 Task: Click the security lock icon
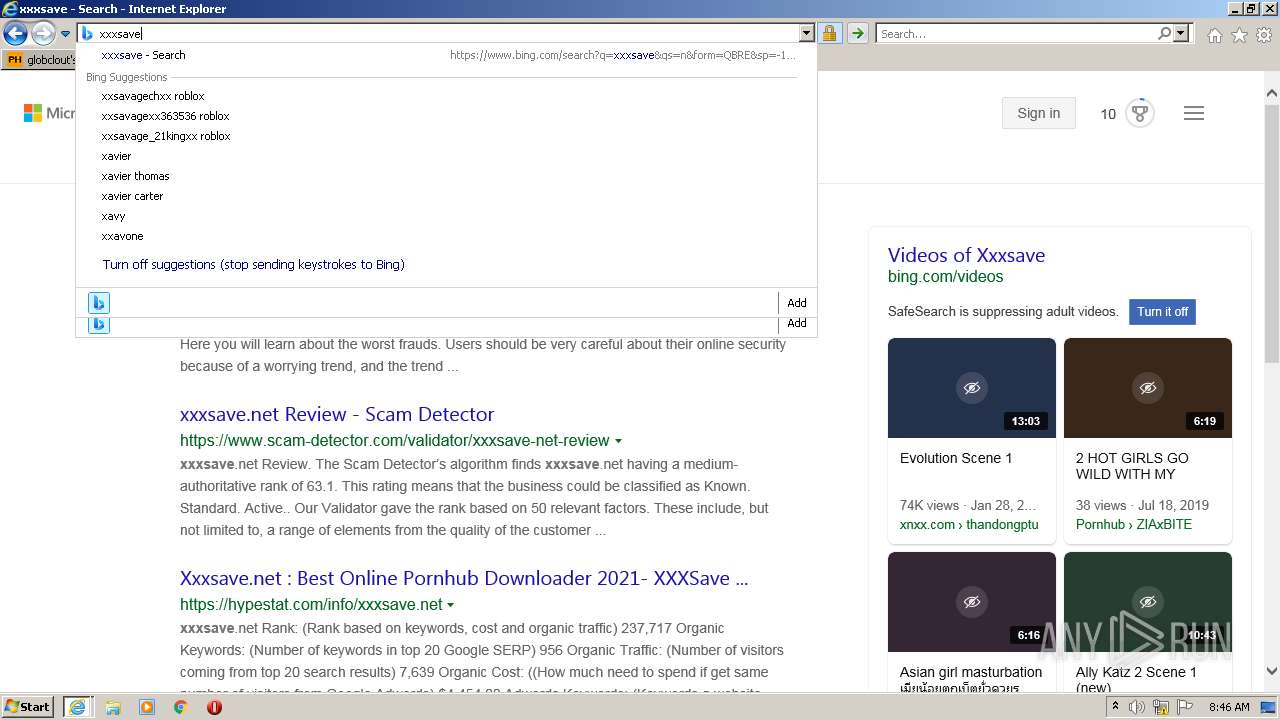pos(829,33)
